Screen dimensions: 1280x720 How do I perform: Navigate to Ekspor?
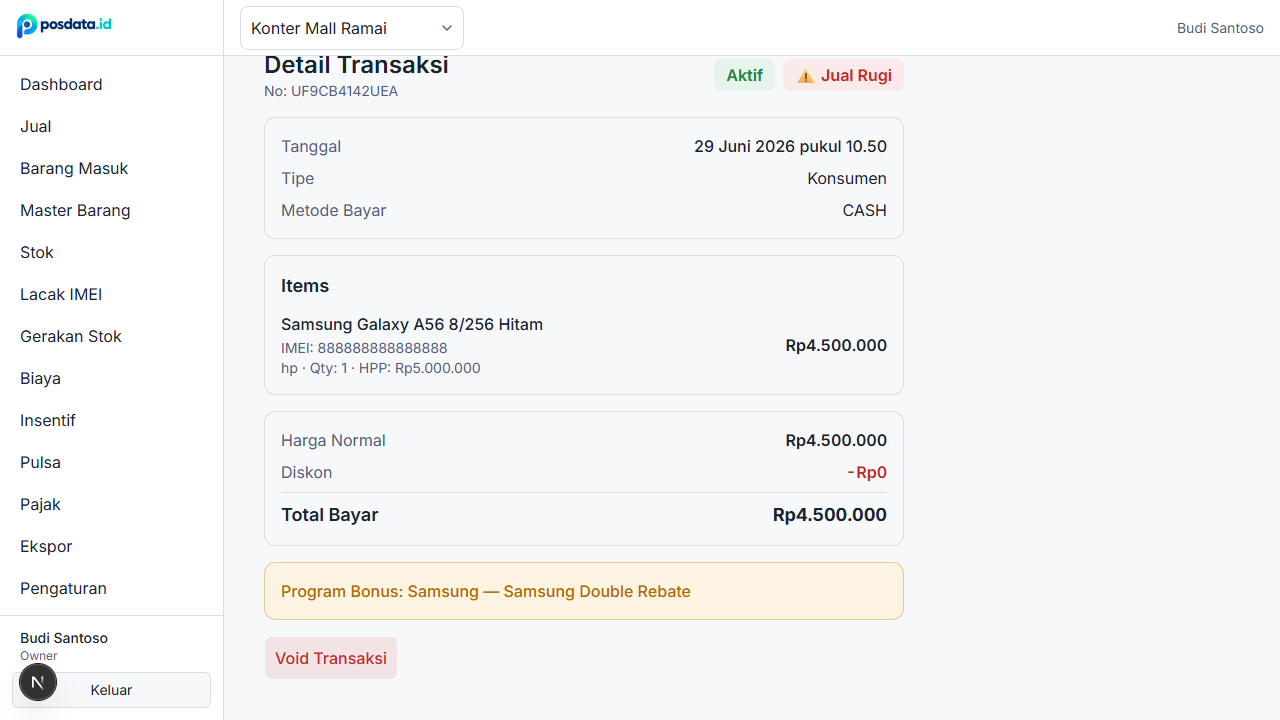[x=46, y=546]
